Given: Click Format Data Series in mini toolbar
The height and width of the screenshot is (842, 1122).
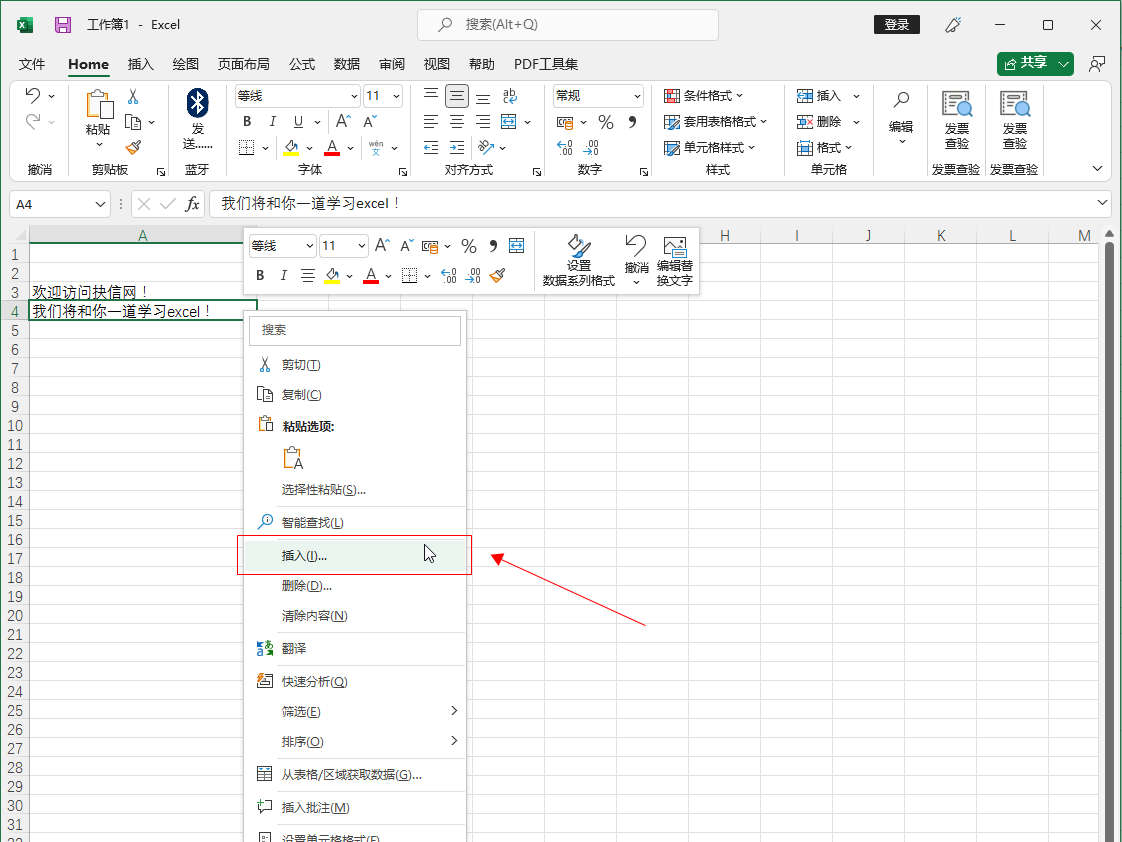Looking at the screenshot, I should tap(579, 261).
